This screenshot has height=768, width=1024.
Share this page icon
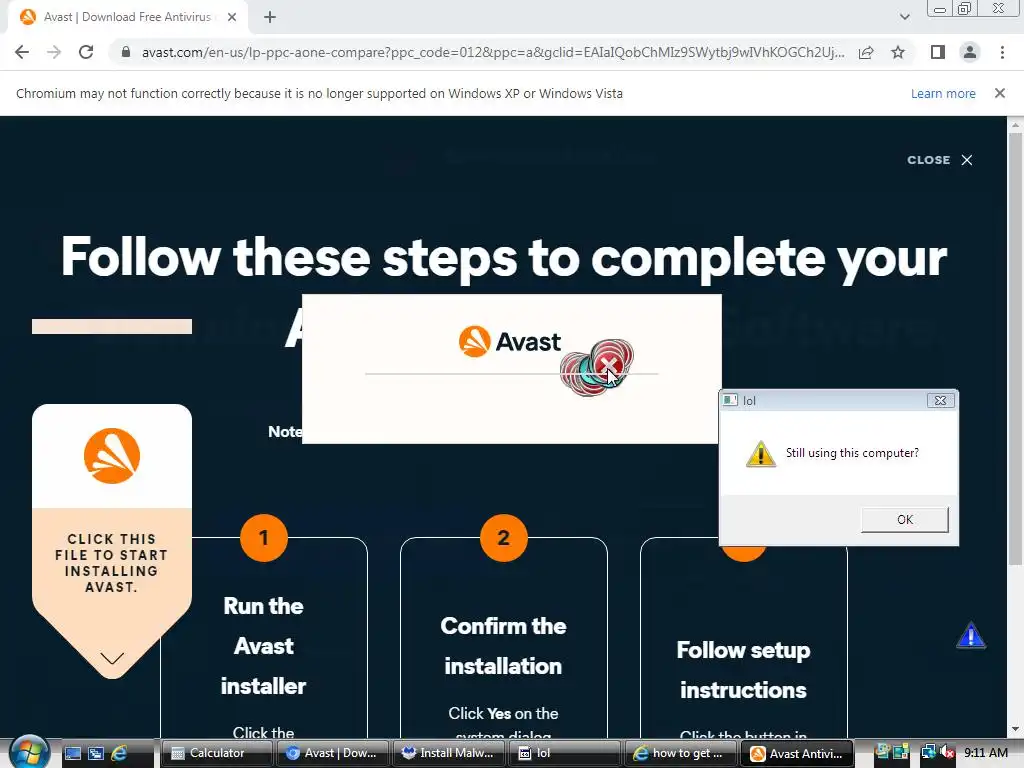tap(866, 52)
